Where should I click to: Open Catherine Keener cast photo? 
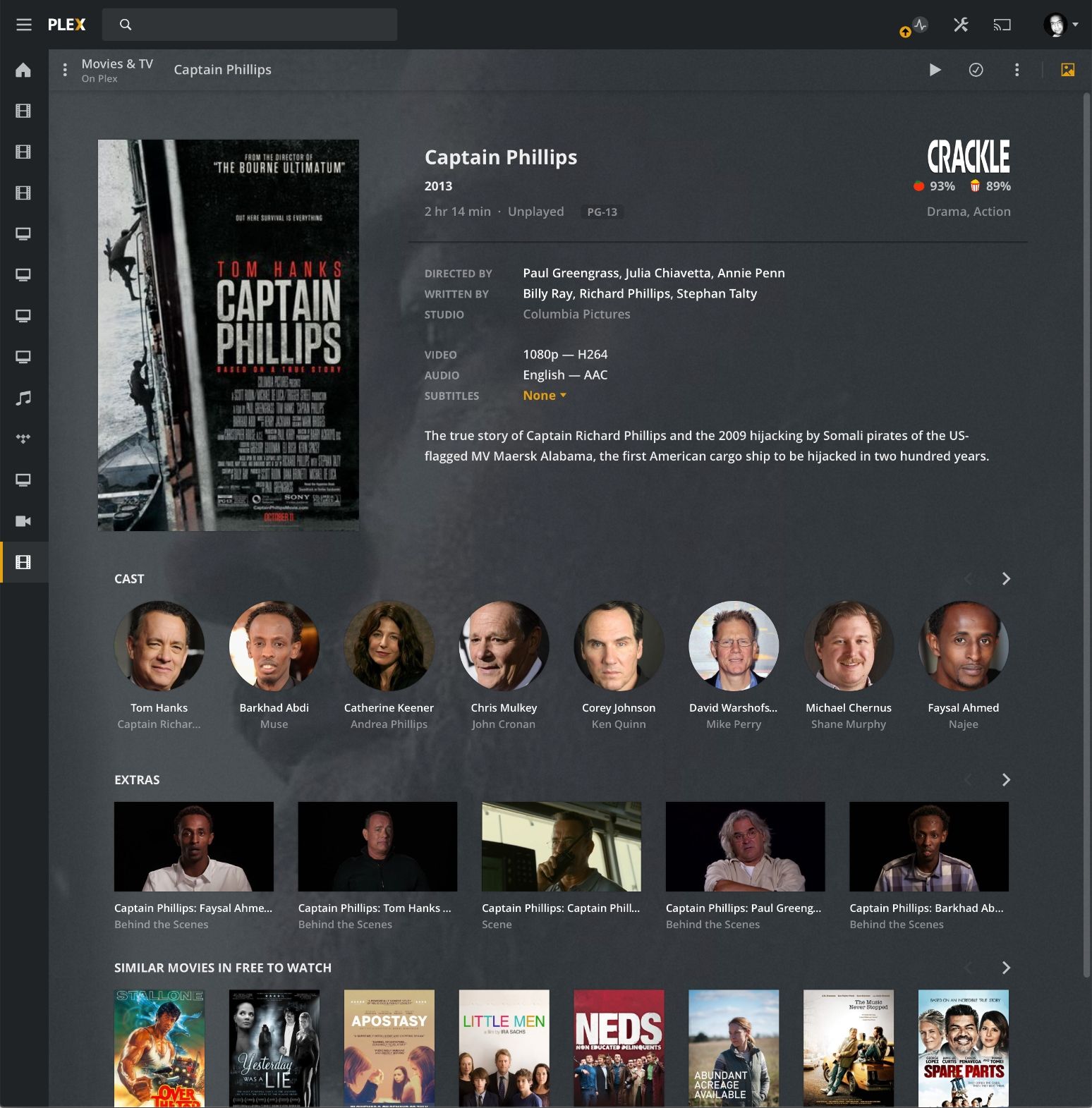coord(389,645)
